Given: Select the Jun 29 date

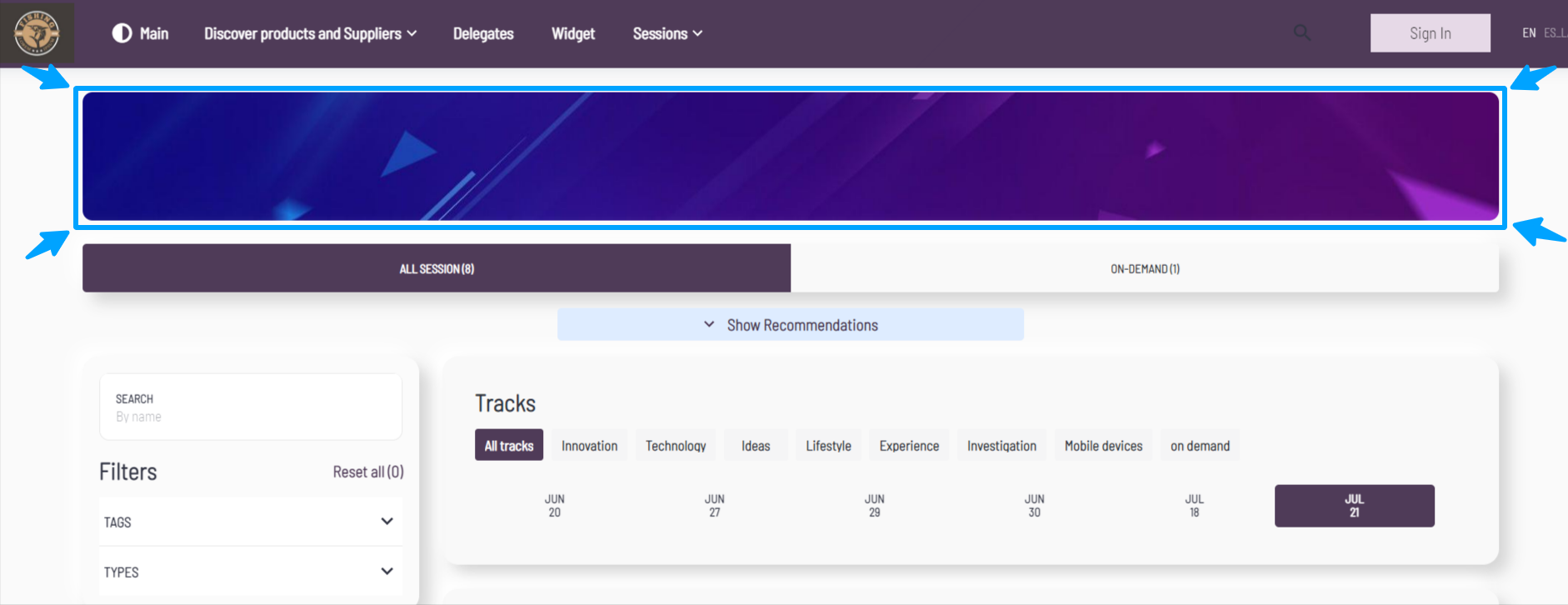Looking at the screenshot, I should pyautogui.click(x=874, y=506).
